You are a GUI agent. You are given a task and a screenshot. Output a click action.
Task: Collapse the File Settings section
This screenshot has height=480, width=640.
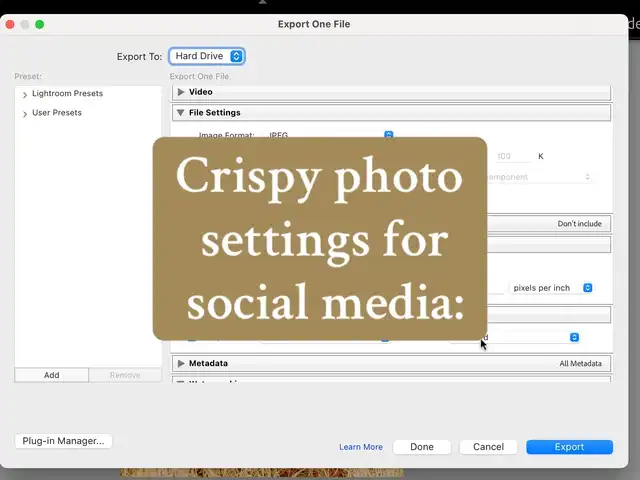pyautogui.click(x=181, y=113)
